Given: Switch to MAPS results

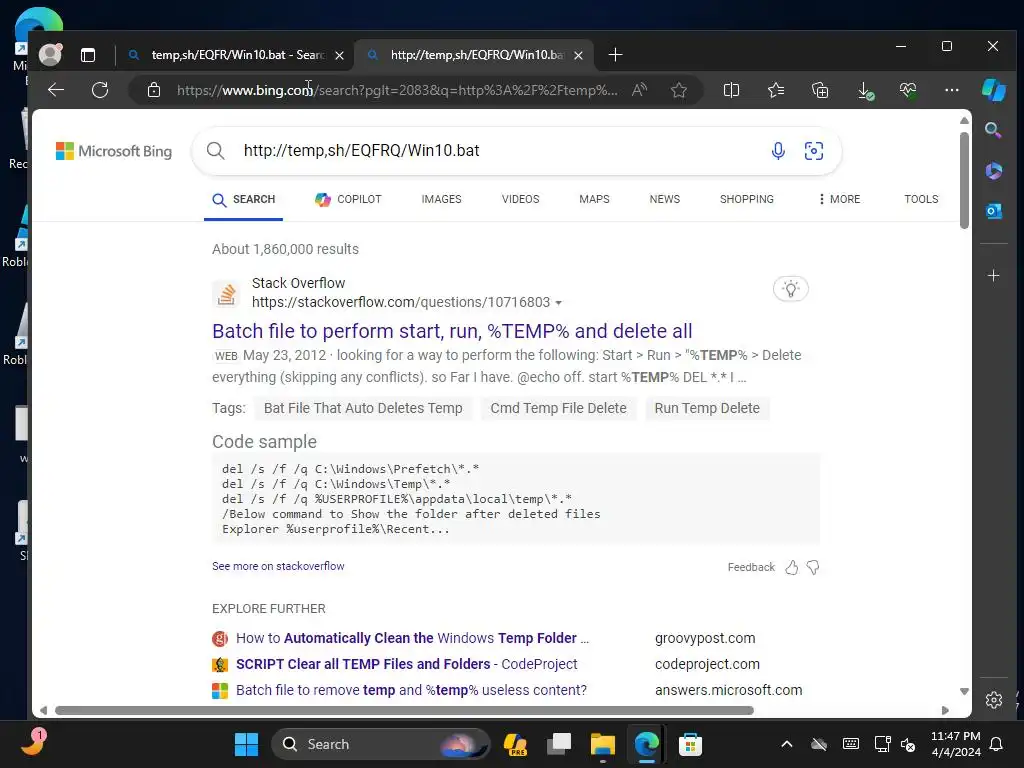Looking at the screenshot, I should (594, 199).
